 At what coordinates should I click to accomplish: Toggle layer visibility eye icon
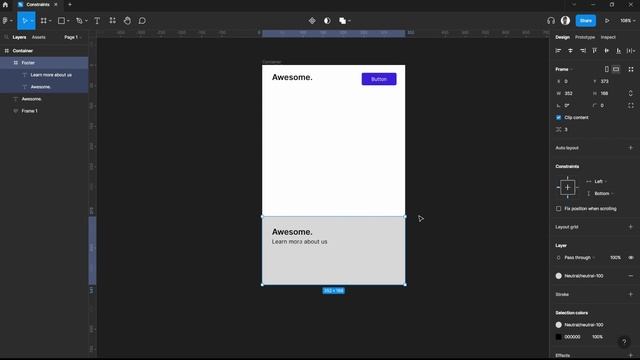click(x=631, y=258)
